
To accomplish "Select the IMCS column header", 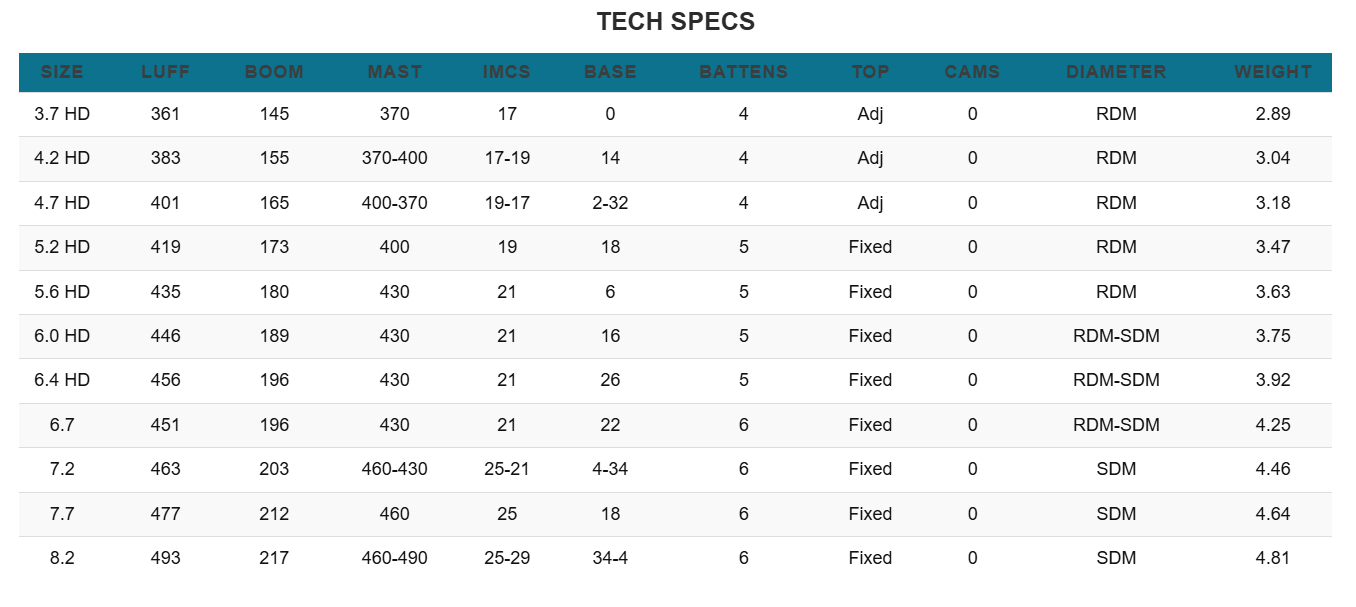I will click(507, 72).
